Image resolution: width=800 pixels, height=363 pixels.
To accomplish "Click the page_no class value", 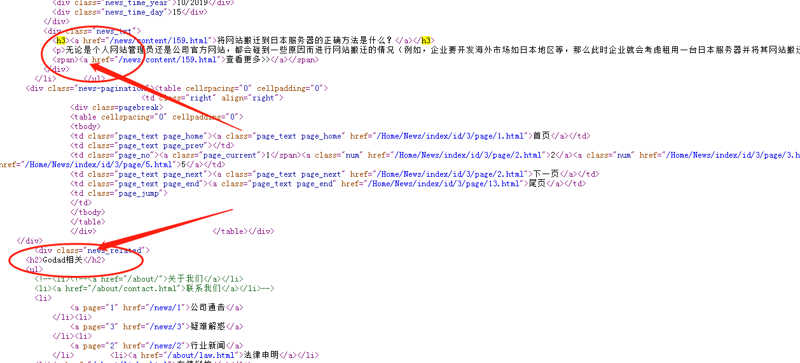I will tap(135, 155).
